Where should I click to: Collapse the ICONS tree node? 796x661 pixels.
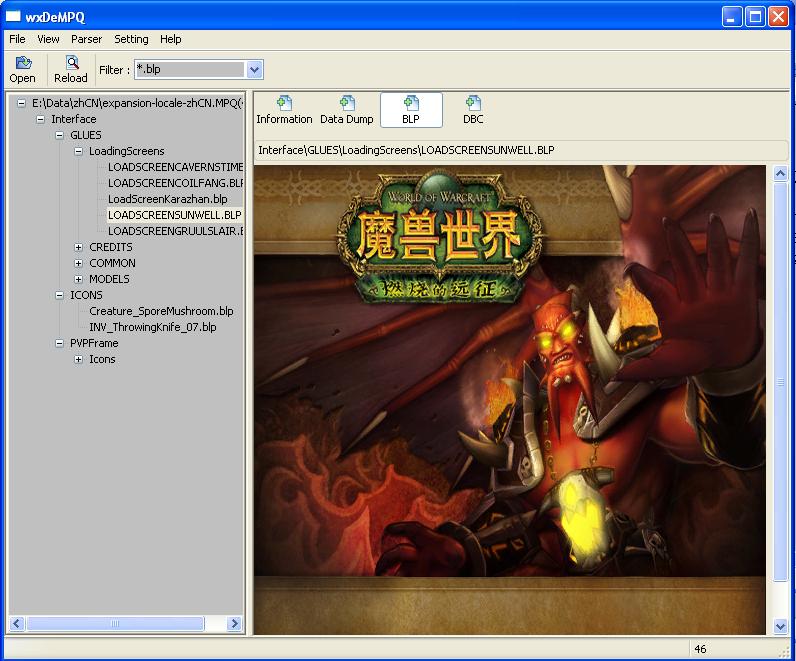click(59, 295)
